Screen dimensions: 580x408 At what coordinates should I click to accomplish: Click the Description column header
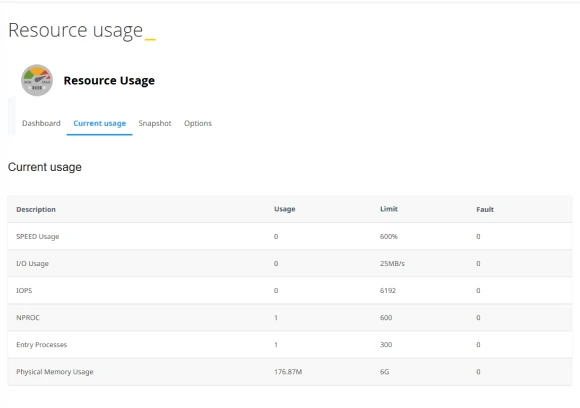pos(36,209)
